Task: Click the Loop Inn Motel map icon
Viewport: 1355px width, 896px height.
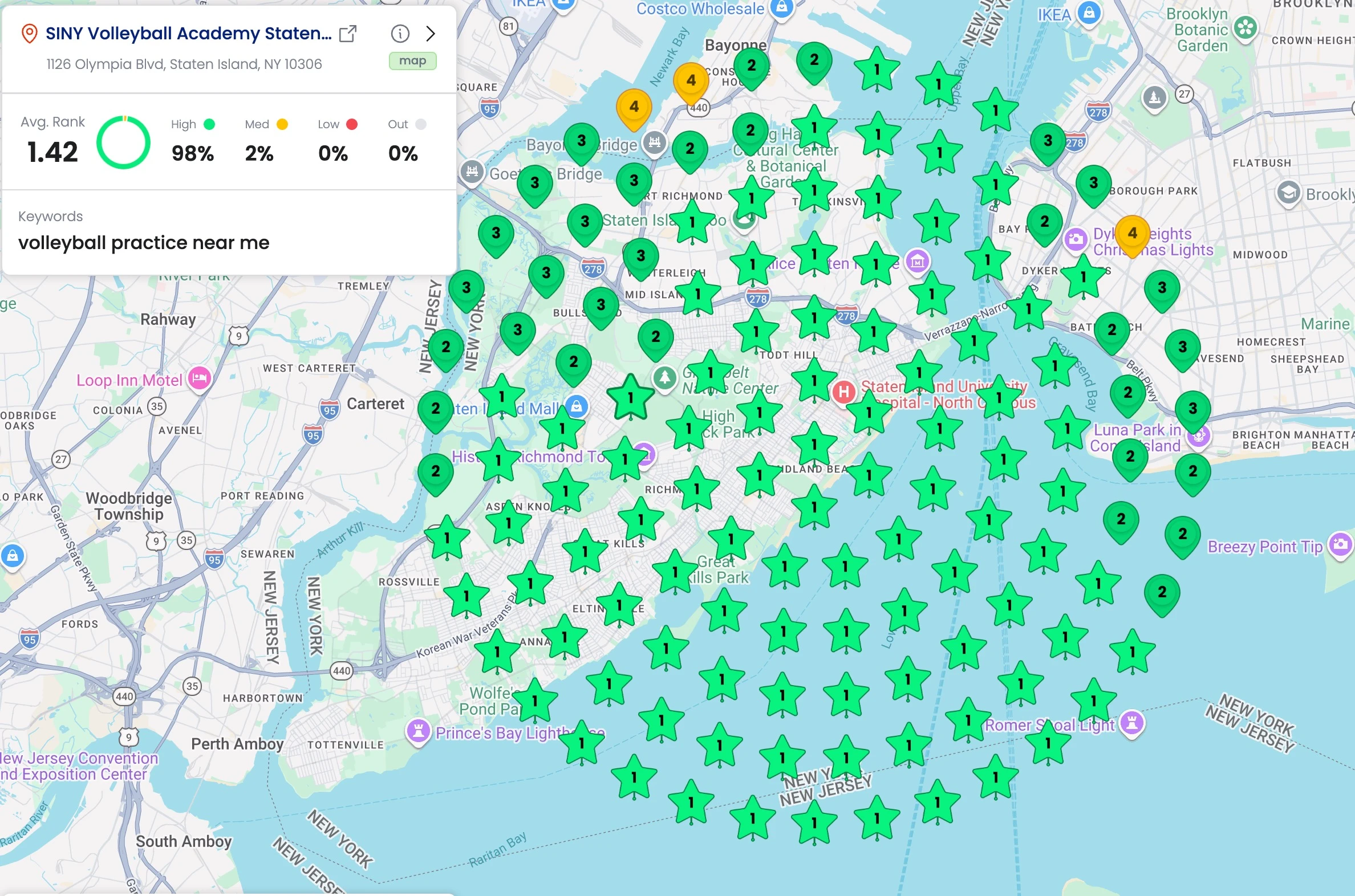Action: [x=200, y=378]
